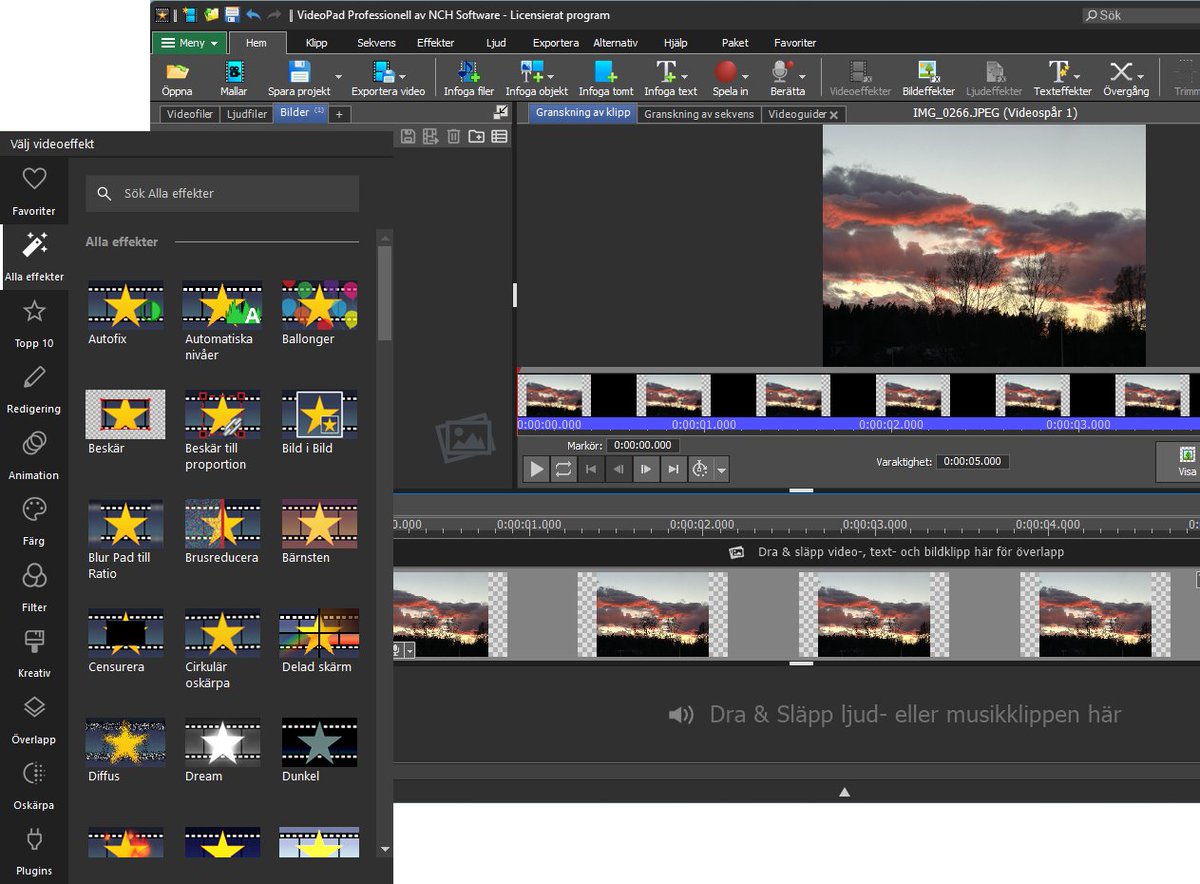Open the Ljud ribbon tab

[x=496, y=43]
